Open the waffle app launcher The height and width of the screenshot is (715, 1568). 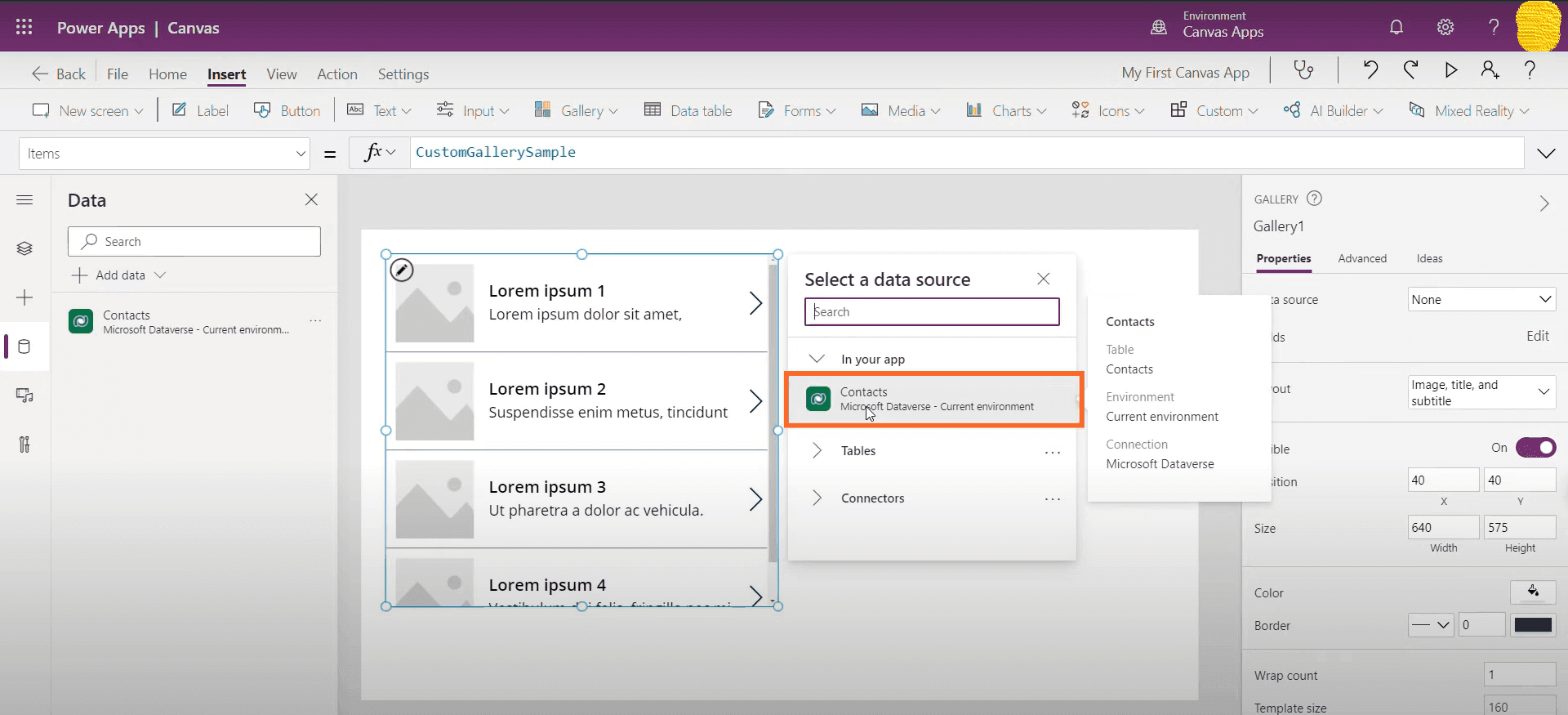tap(24, 28)
